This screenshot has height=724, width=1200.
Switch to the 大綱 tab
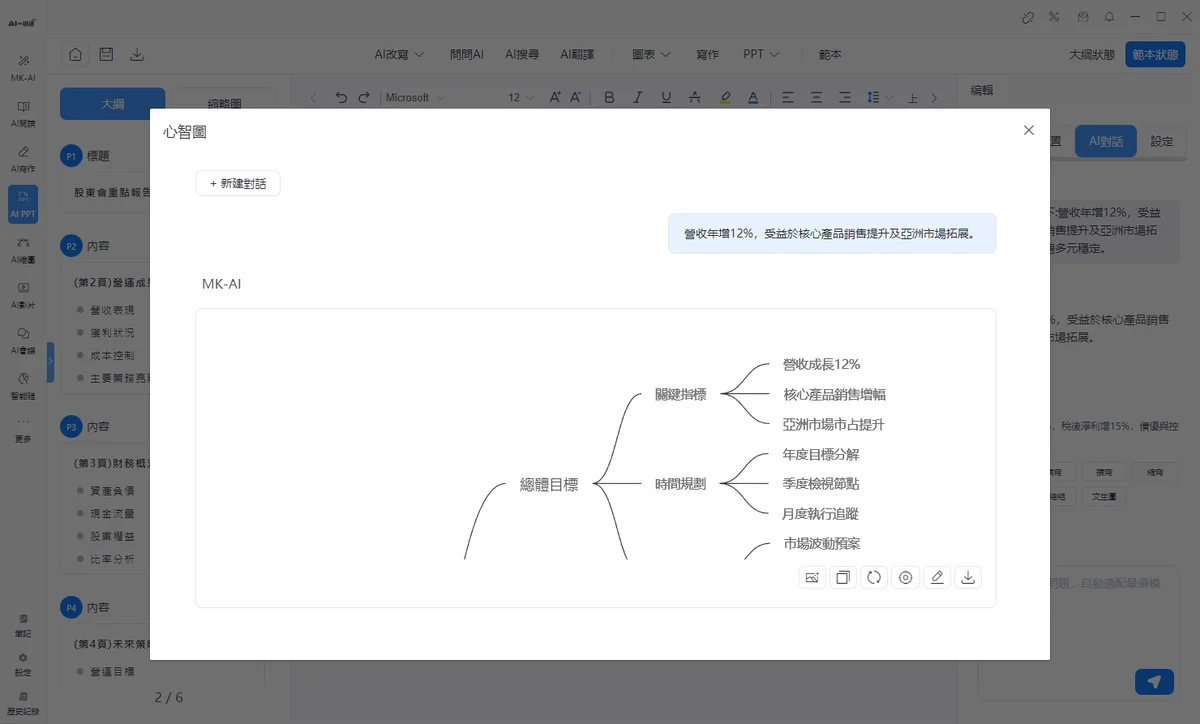(x=112, y=104)
